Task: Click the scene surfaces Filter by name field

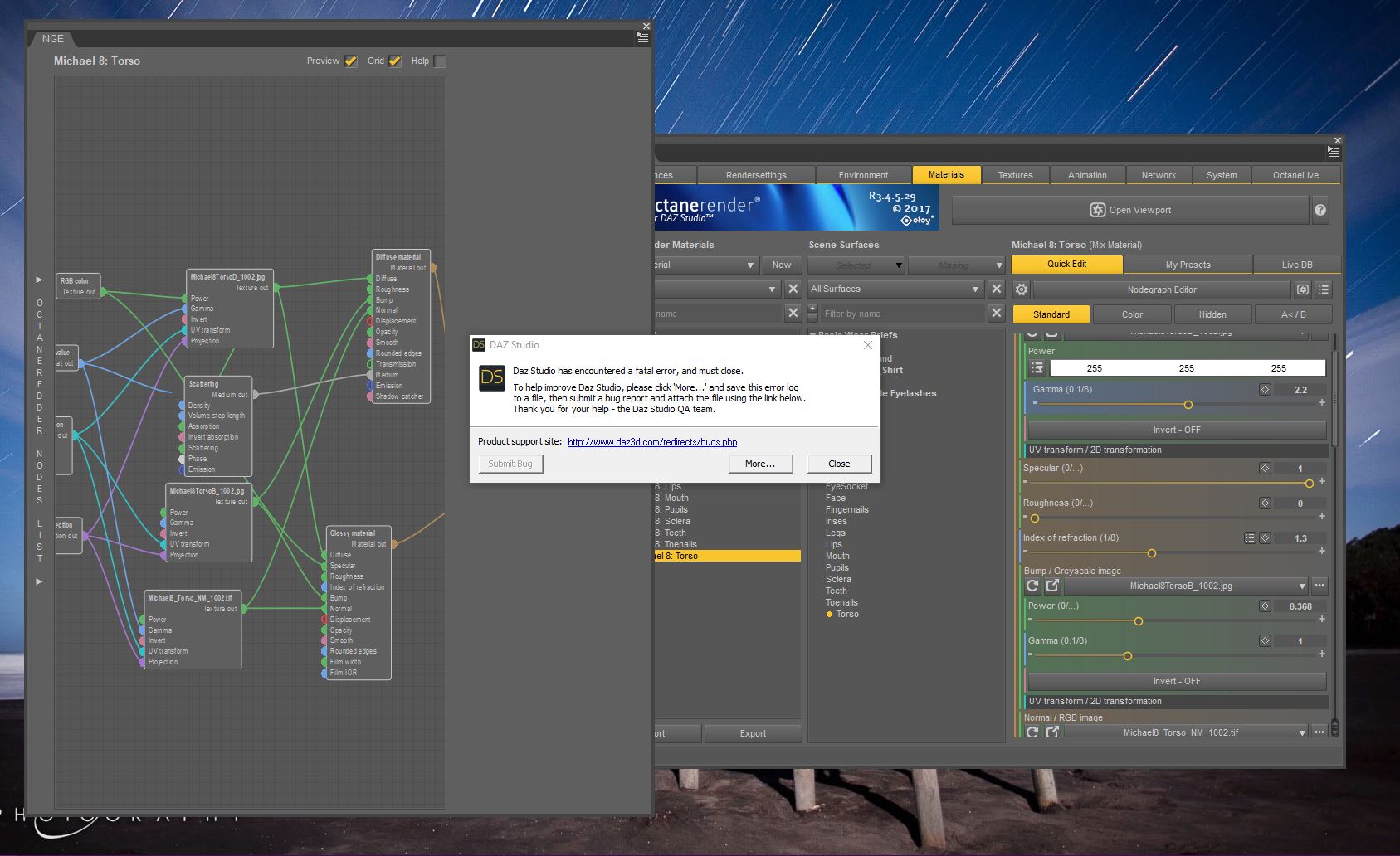Action: click(x=902, y=314)
